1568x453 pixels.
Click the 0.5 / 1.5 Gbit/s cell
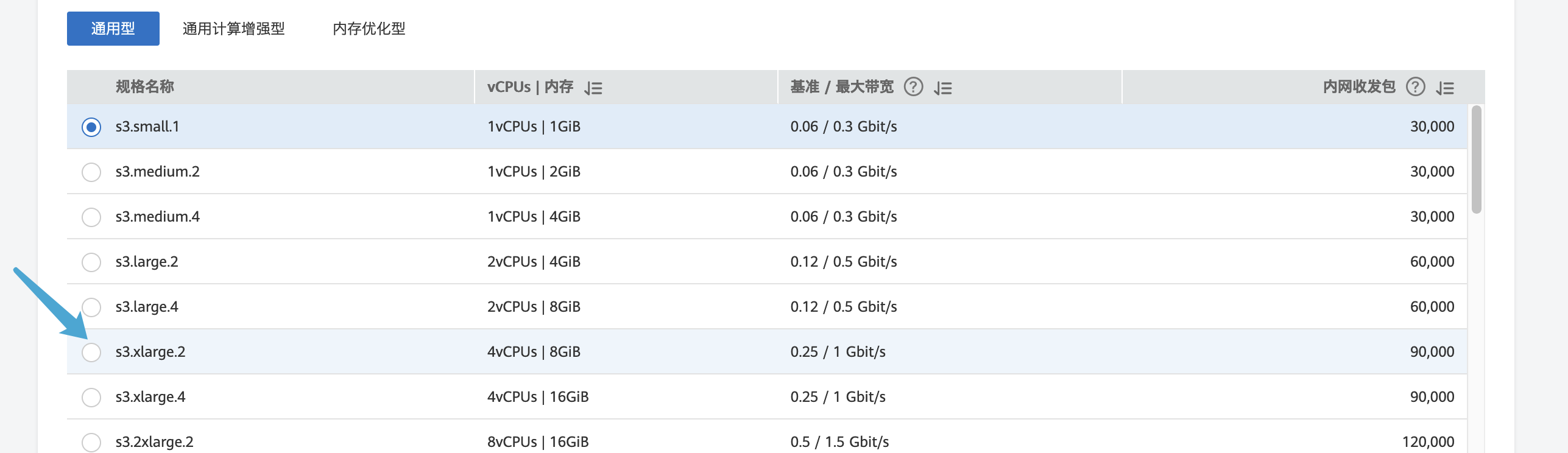pos(840,442)
